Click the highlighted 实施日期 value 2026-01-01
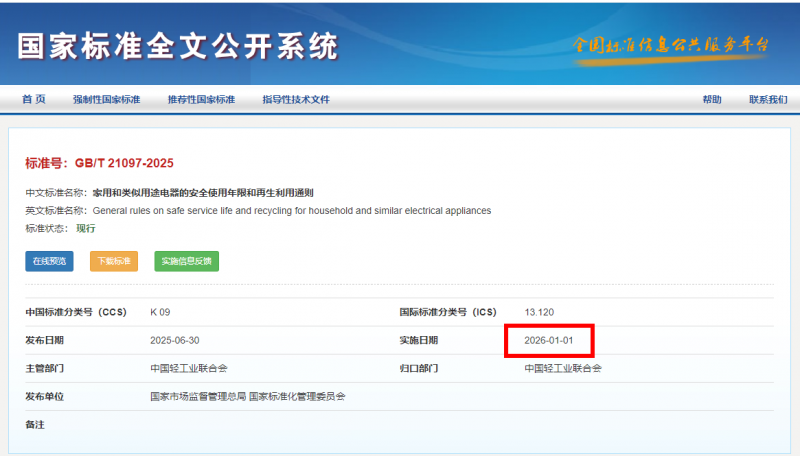The width and height of the screenshot is (800, 456). click(x=550, y=340)
